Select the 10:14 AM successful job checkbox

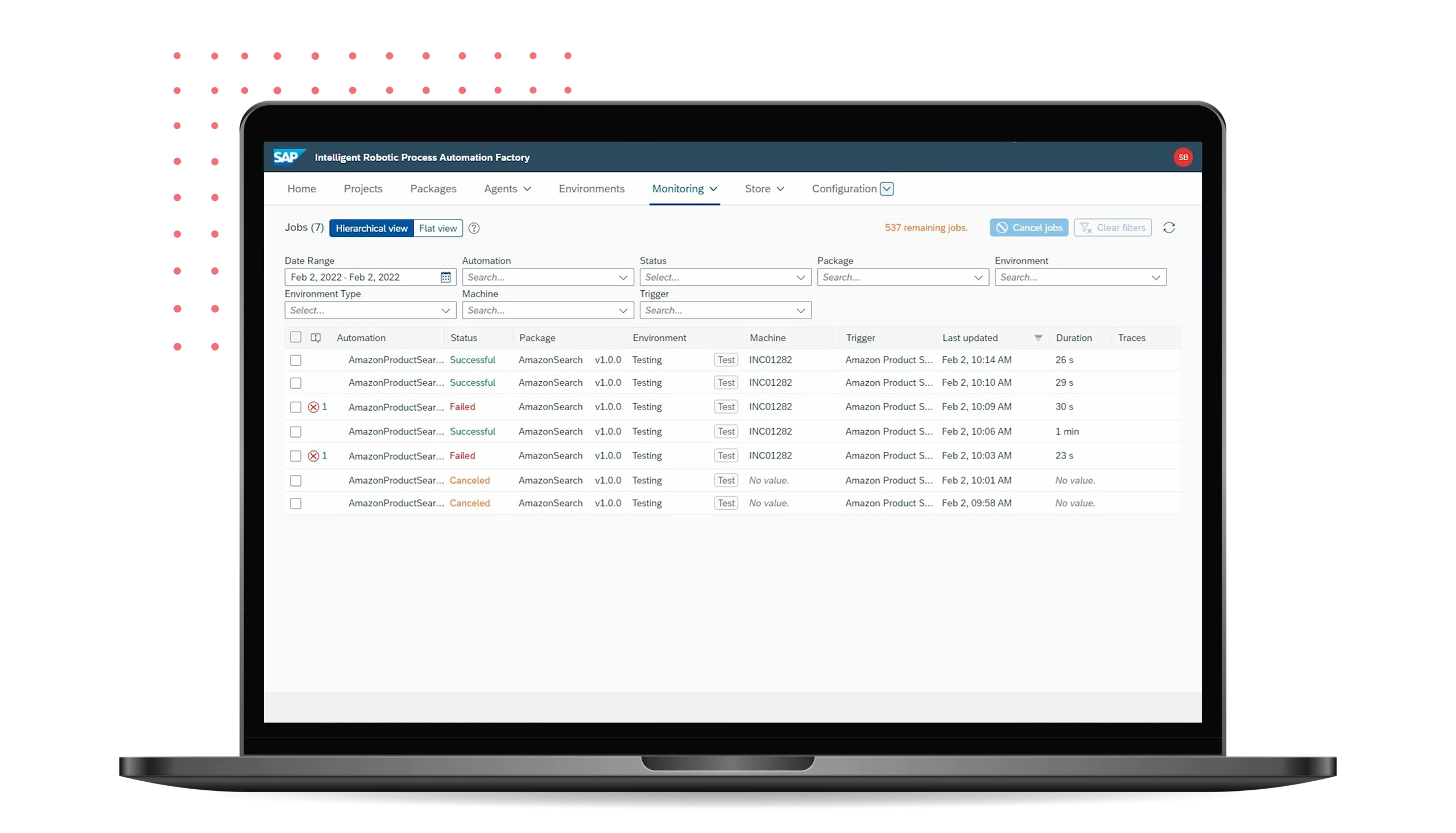tap(296, 360)
